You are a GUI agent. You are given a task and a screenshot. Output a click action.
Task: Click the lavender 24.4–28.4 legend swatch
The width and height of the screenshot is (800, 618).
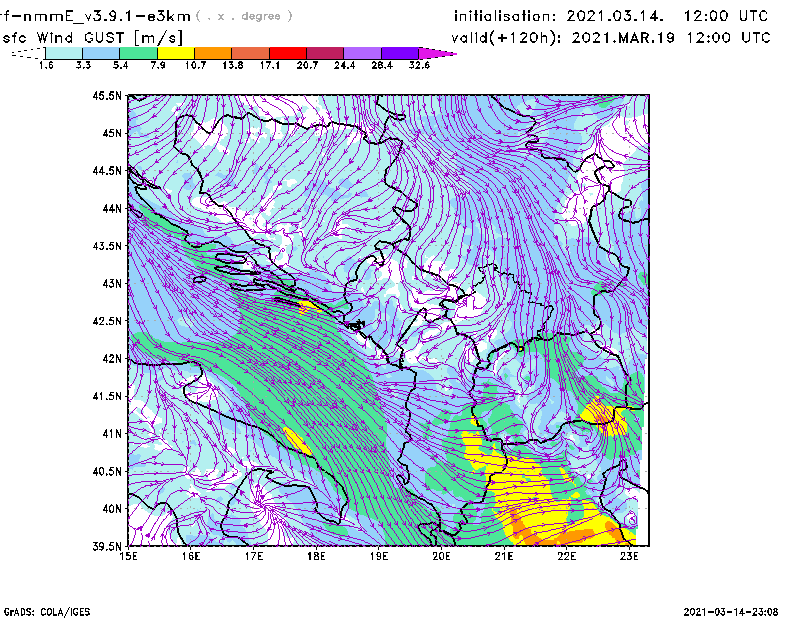(363, 53)
